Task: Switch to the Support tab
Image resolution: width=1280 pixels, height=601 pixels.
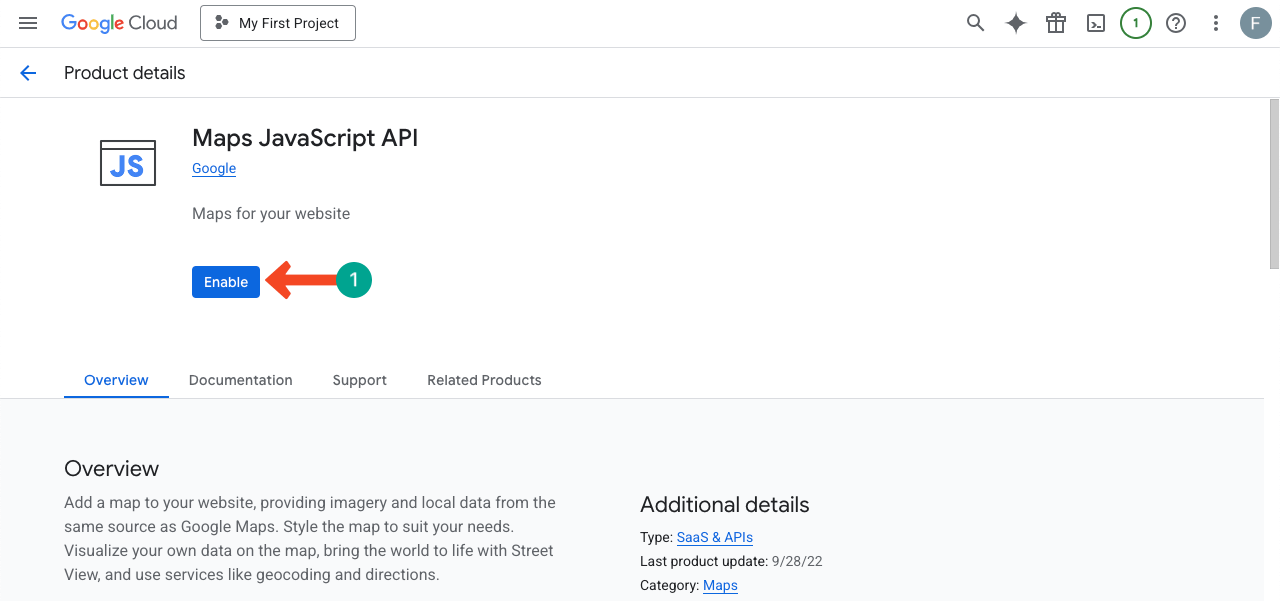Action: 360,380
